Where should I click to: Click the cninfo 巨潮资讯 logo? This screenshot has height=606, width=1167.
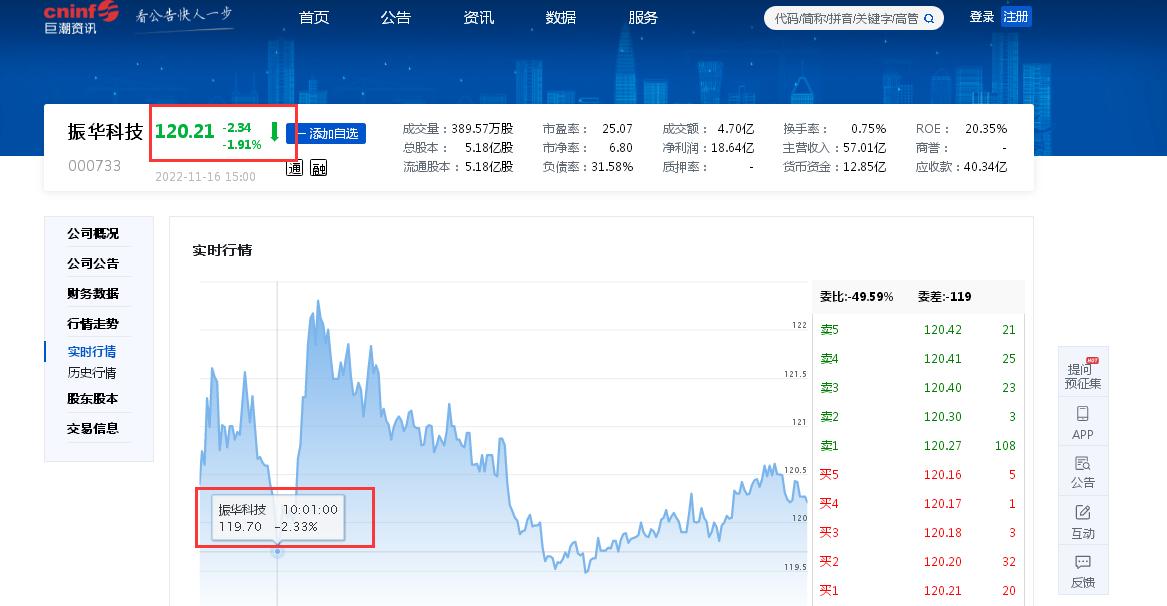tap(75, 18)
